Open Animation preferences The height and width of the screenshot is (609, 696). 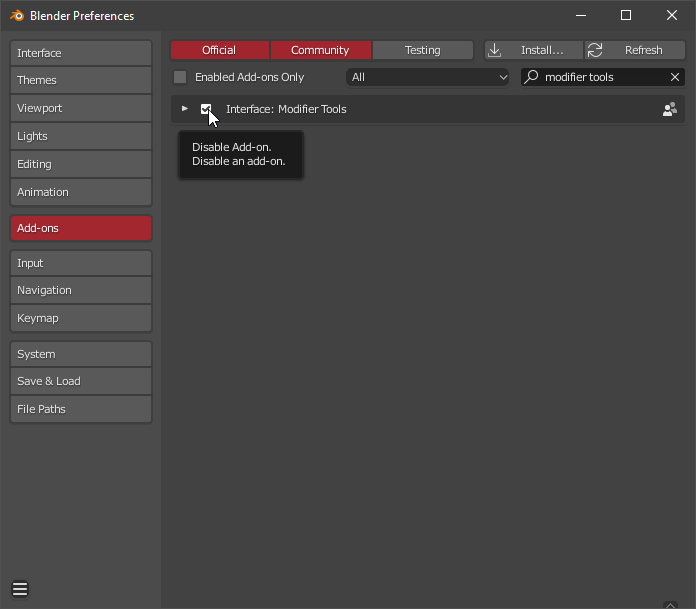pos(81,192)
